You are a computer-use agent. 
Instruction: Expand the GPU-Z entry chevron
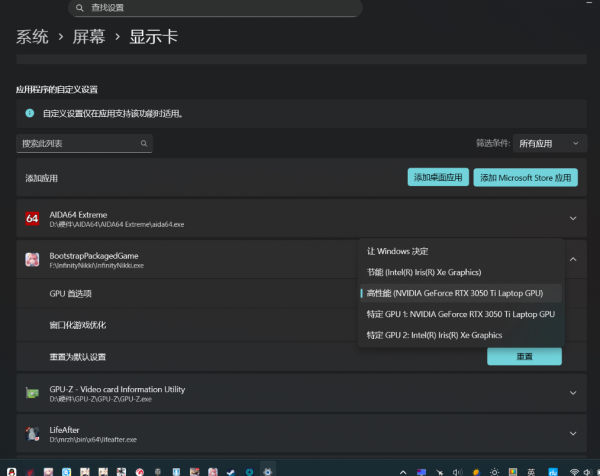pyautogui.click(x=573, y=393)
